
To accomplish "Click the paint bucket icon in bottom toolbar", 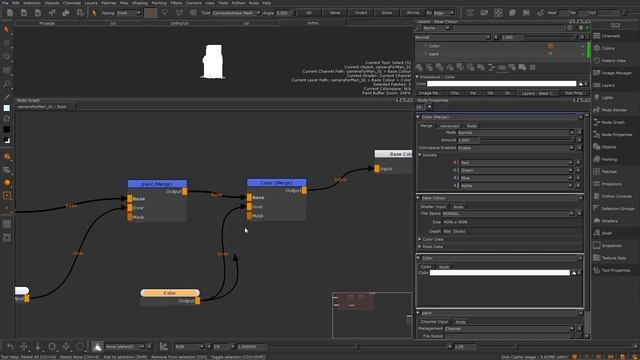I will [97, 347].
